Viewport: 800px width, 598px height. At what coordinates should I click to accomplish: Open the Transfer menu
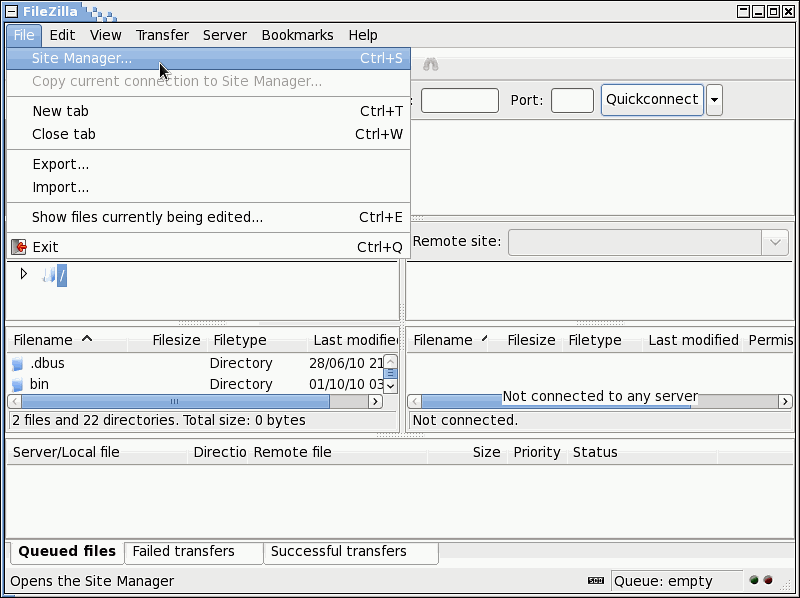click(162, 35)
